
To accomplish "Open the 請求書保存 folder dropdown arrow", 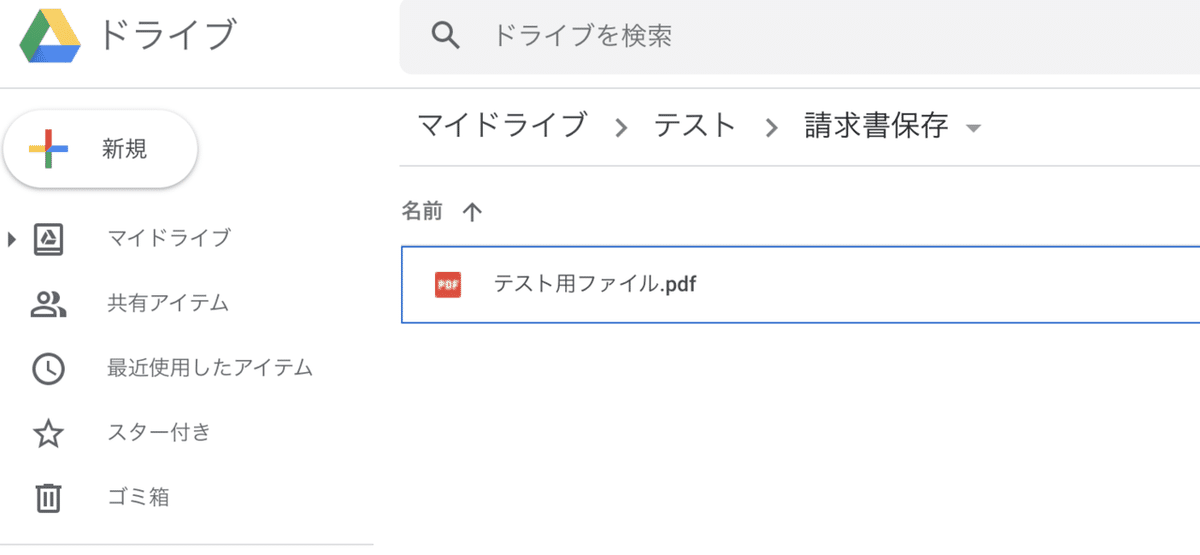I will (x=973, y=128).
